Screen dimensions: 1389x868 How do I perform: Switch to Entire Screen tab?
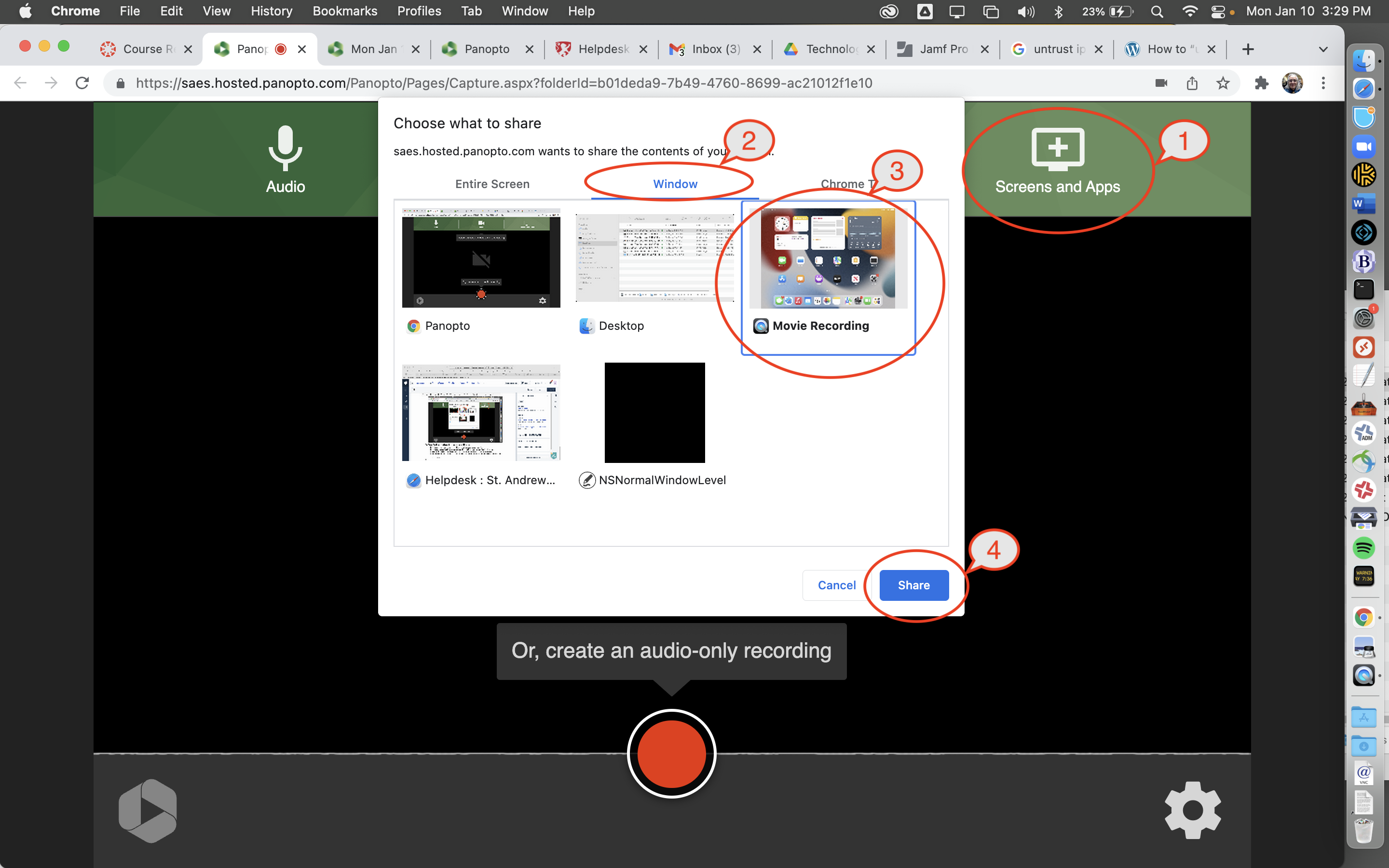pos(492,184)
